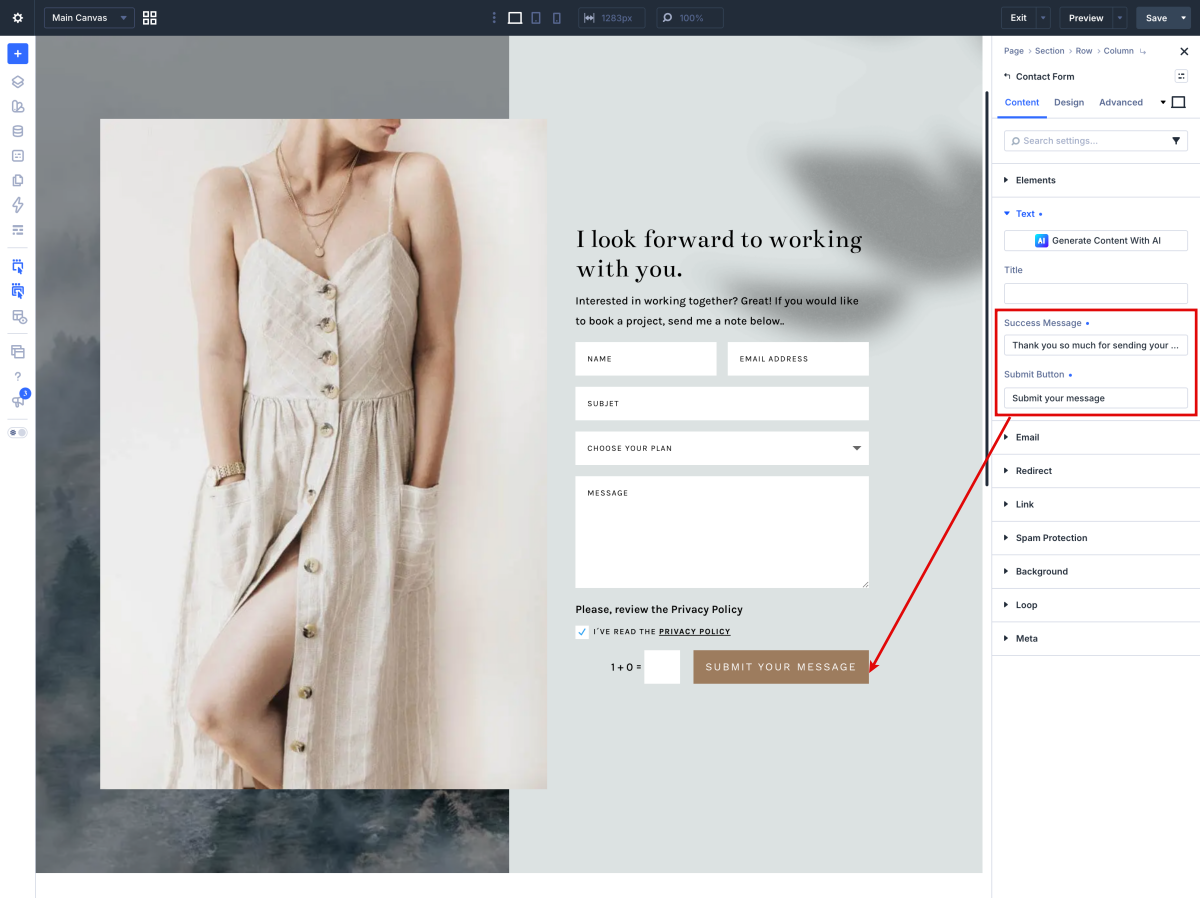The width and height of the screenshot is (1200, 898).
Task: Open the Layers icon in left sidebar
Action: click(x=17, y=82)
